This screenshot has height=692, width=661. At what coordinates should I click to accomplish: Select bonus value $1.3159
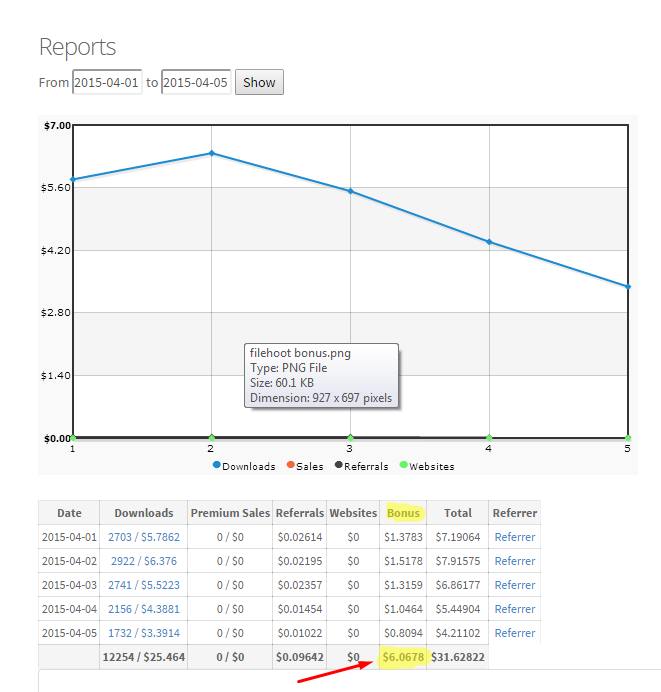403,585
